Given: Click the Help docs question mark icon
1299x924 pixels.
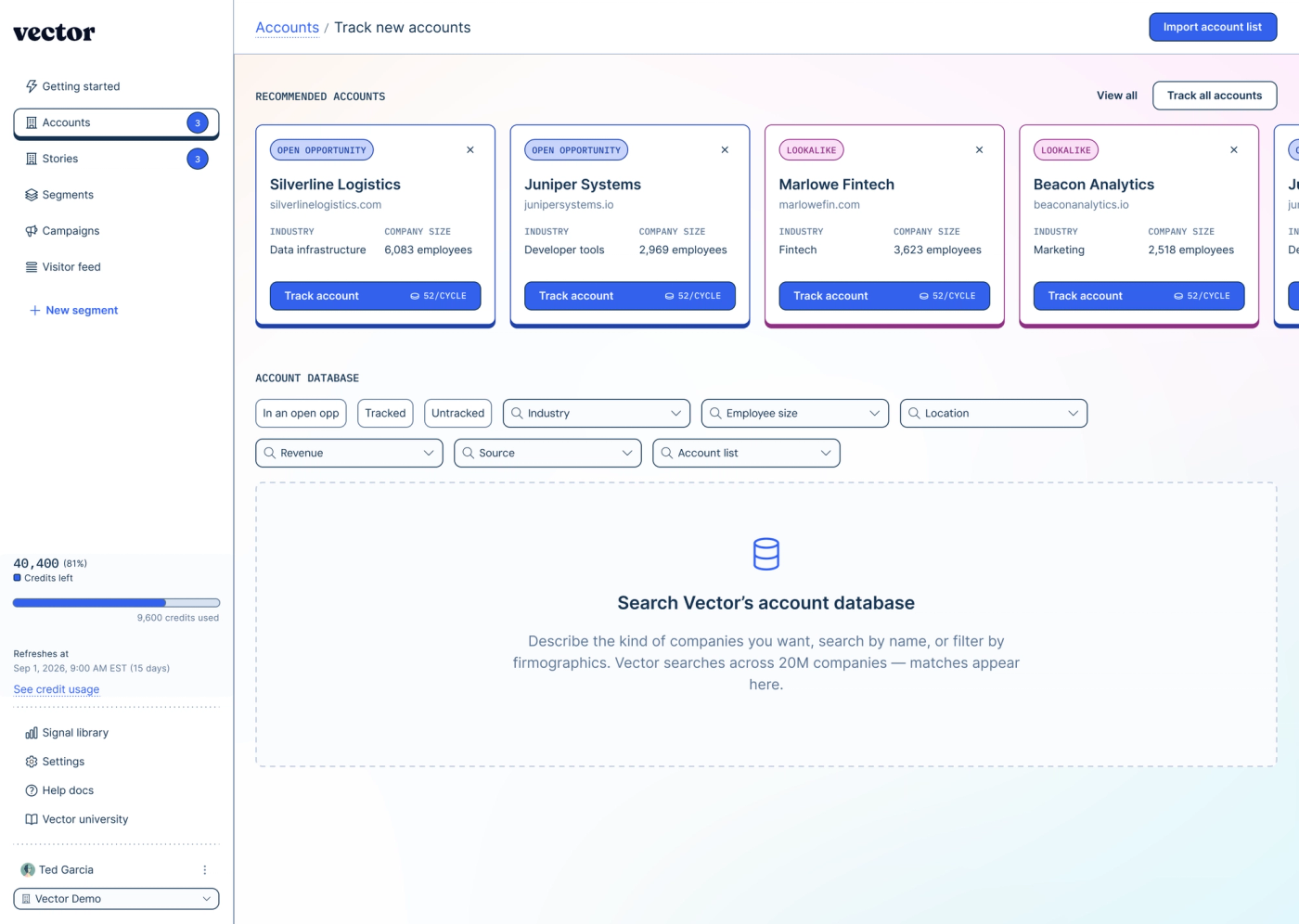Looking at the screenshot, I should coord(32,790).
